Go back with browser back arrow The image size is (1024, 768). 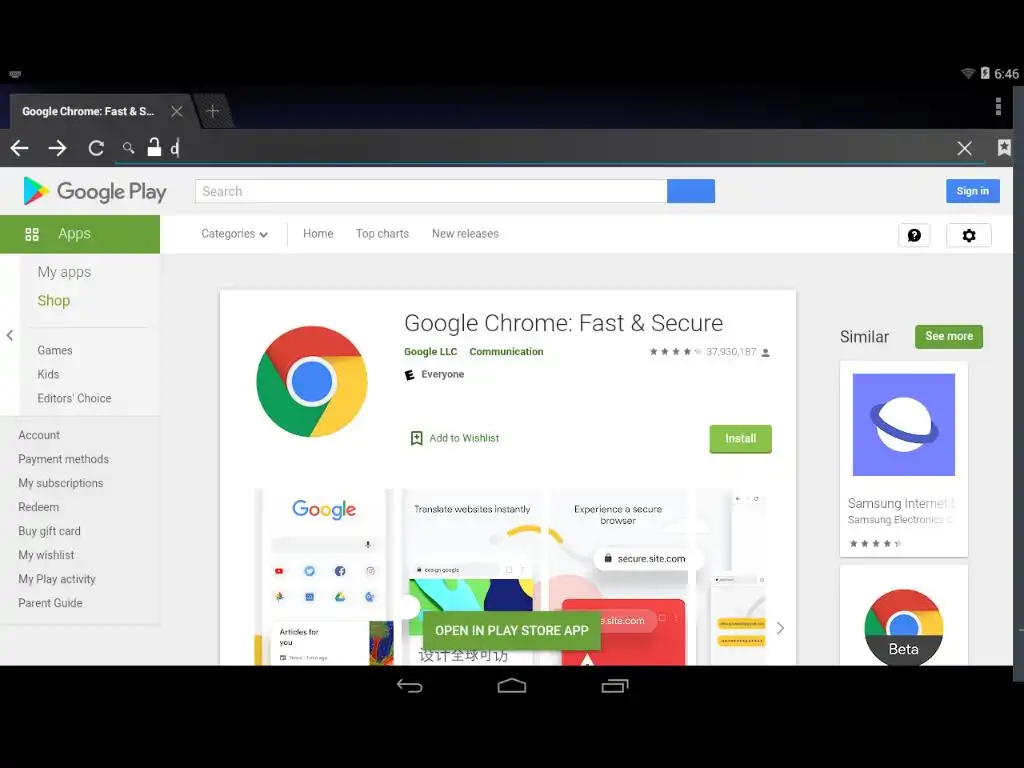pos(20,148)
